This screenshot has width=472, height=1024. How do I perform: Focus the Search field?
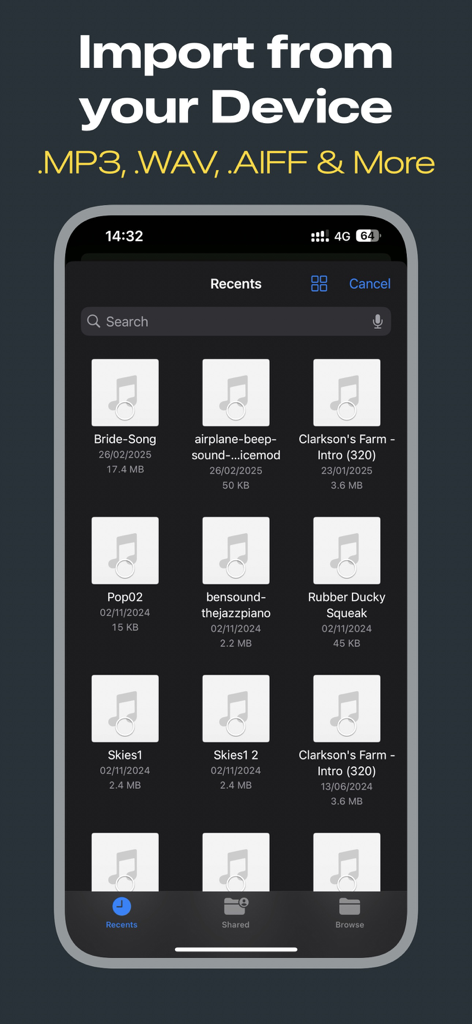pos(236,321)
